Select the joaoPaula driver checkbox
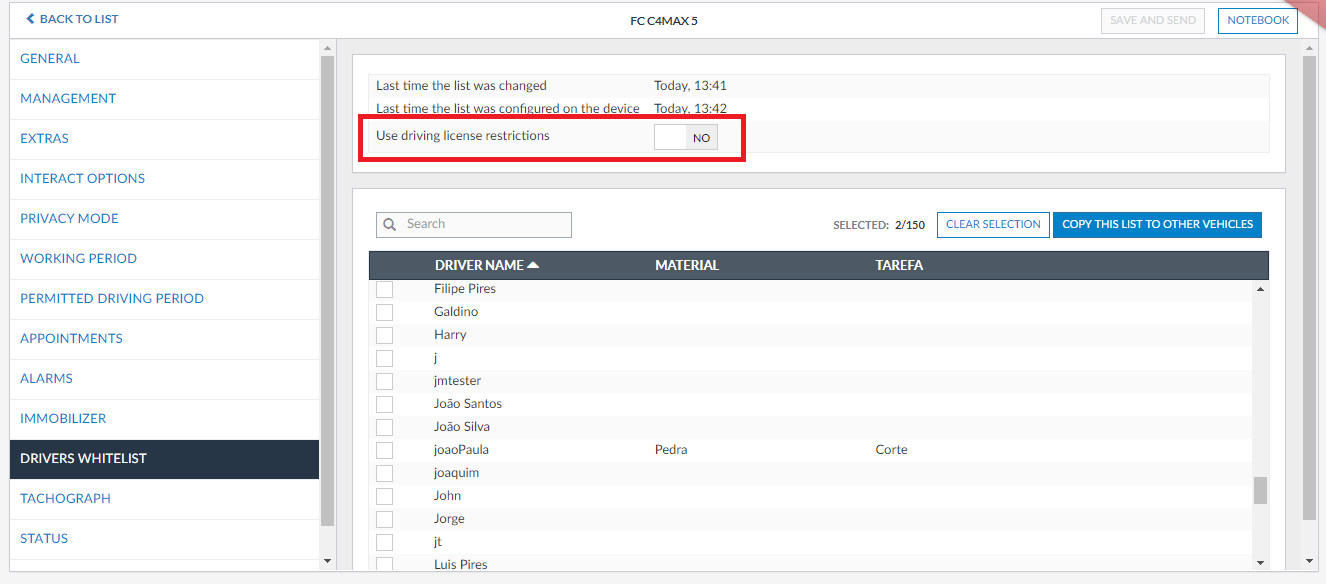 384,450
